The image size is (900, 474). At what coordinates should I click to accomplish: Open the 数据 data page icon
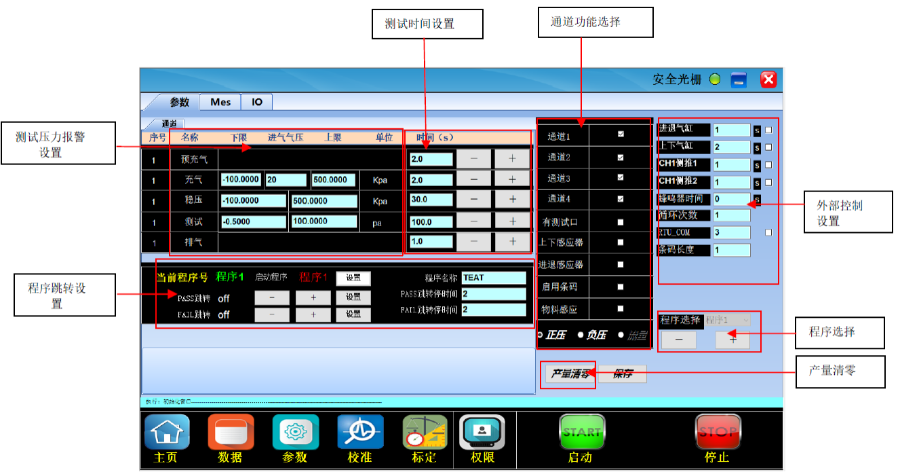point(230,433)
